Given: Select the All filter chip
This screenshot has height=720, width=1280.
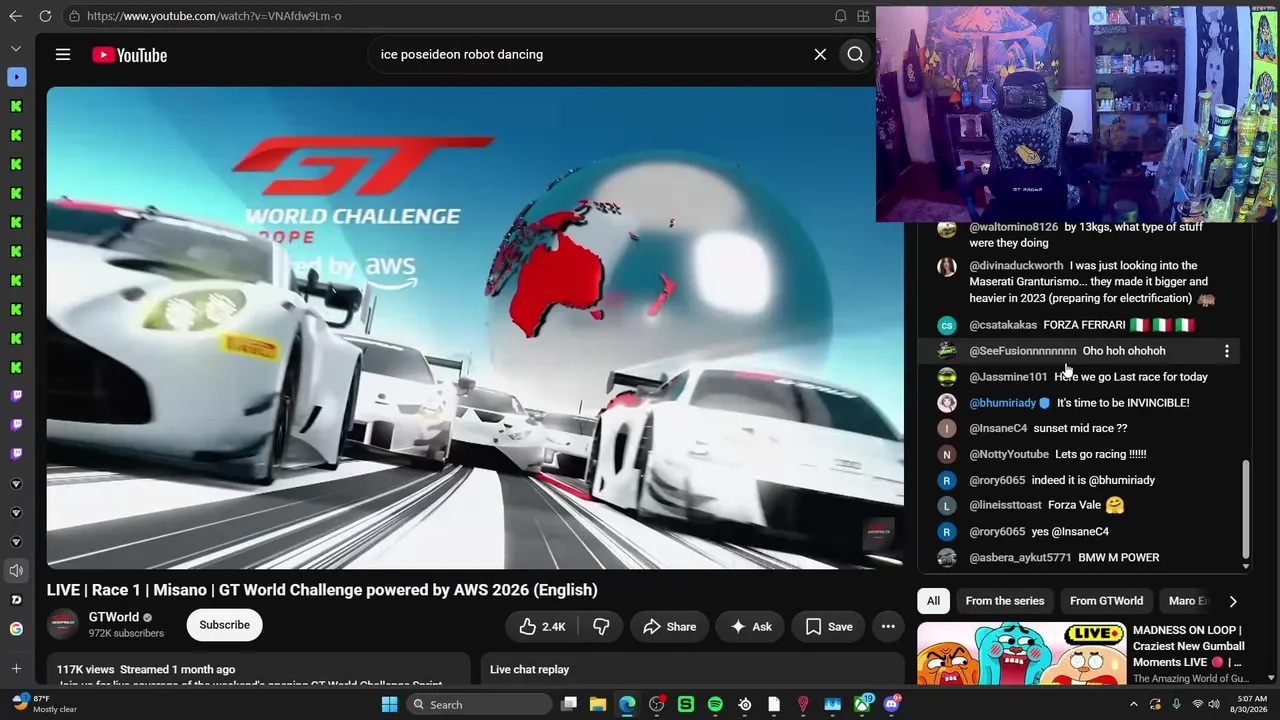Looking at the screenshot, I should pos(933,601).
